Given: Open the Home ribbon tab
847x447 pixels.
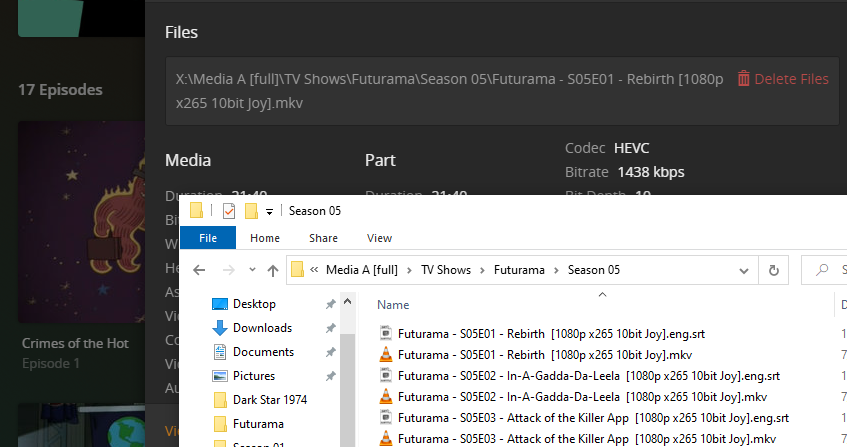Looking at the screenshot, I should tap(265, 238).
